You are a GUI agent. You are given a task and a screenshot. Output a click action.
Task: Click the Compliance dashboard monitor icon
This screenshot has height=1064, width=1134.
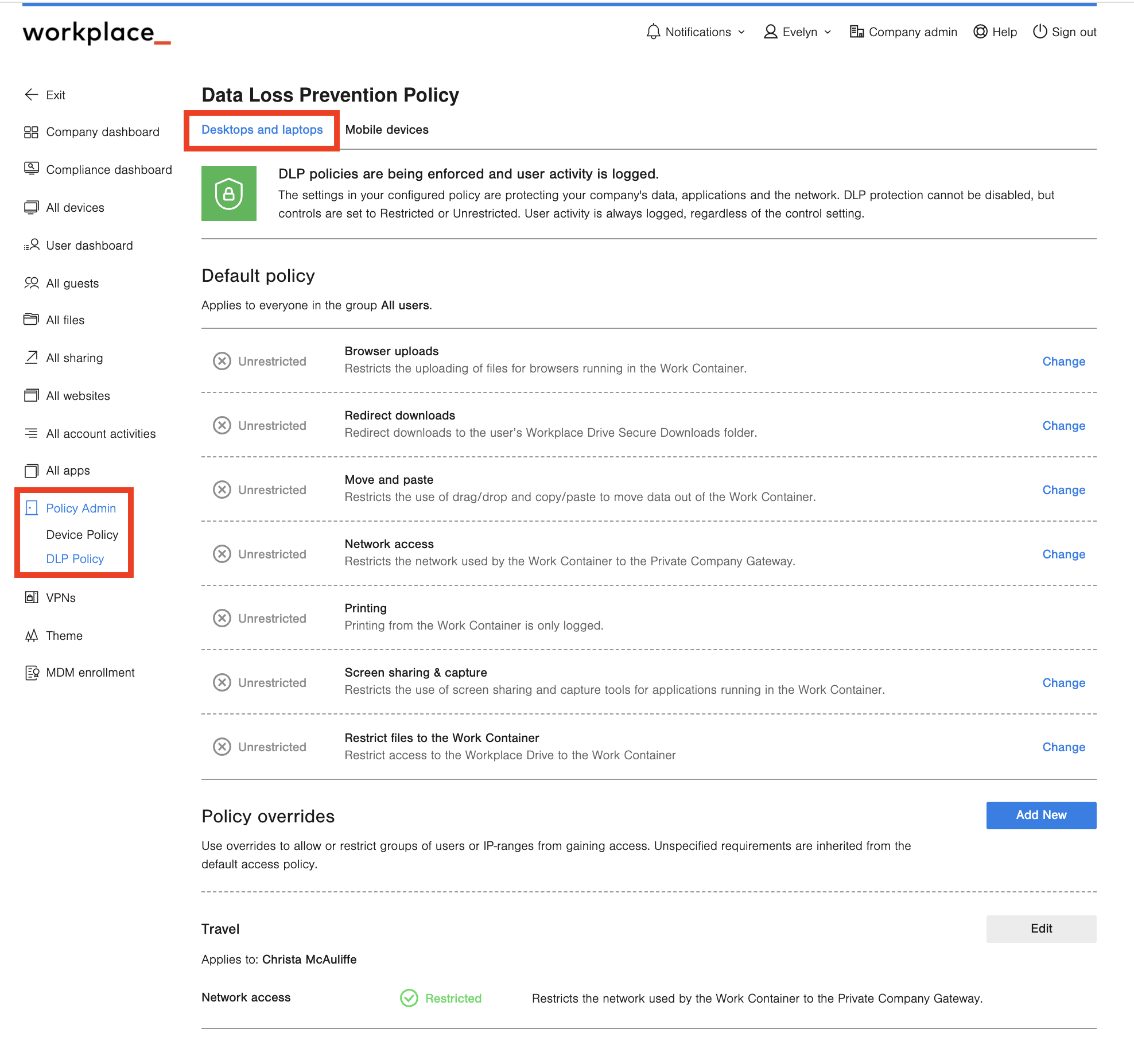click(x=31, y=169)
